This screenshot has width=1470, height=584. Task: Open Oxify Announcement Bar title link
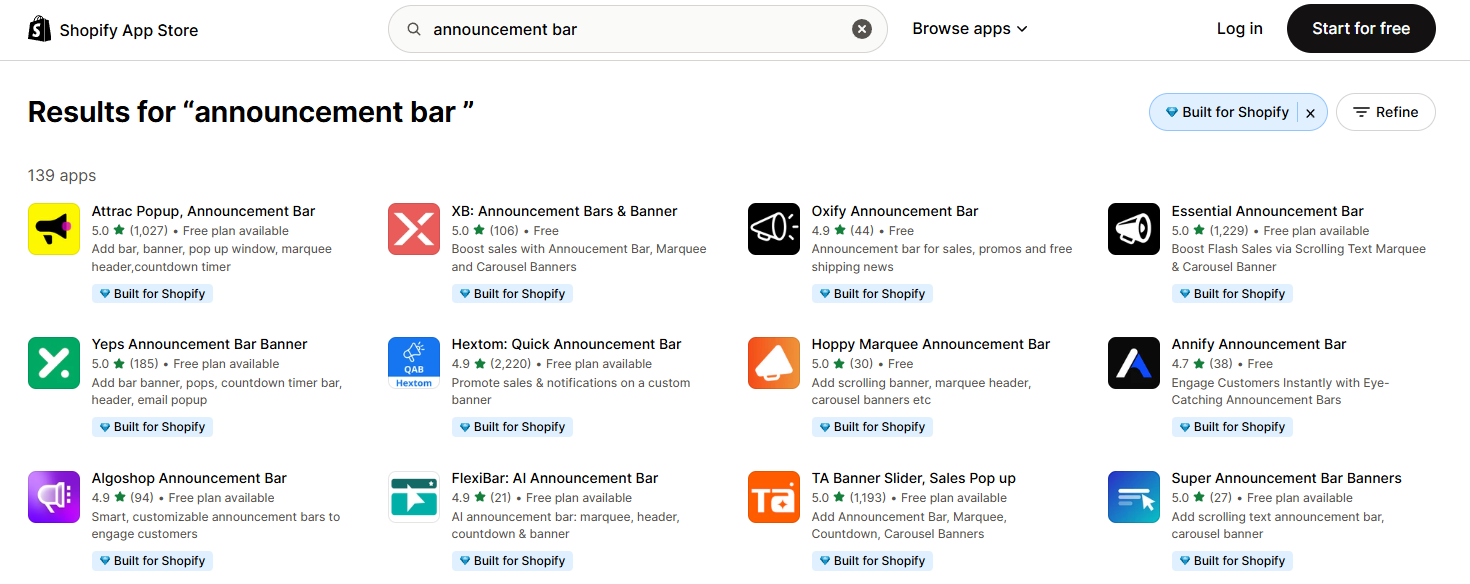[895, 211]
